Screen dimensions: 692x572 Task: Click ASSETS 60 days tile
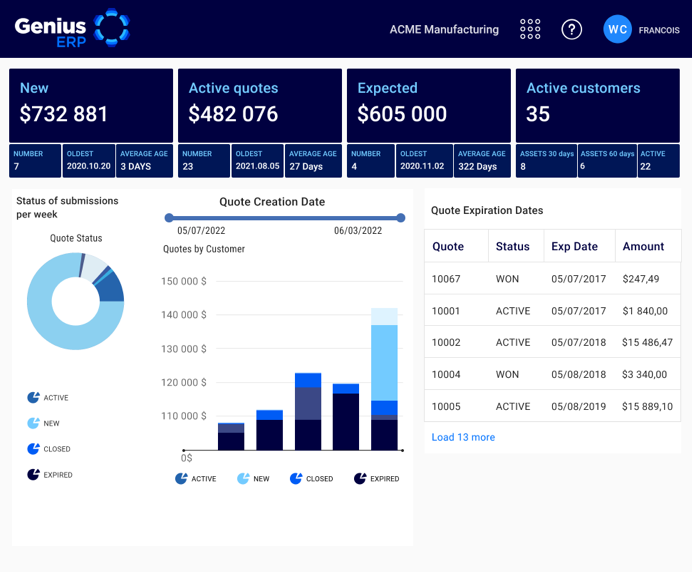coord(607,161)
